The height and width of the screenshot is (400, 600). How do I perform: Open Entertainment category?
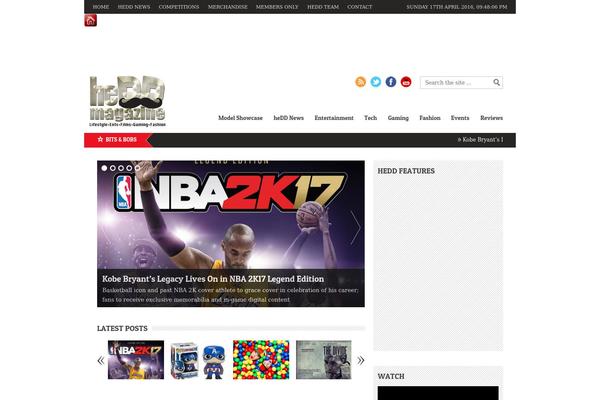pos(334,118)
